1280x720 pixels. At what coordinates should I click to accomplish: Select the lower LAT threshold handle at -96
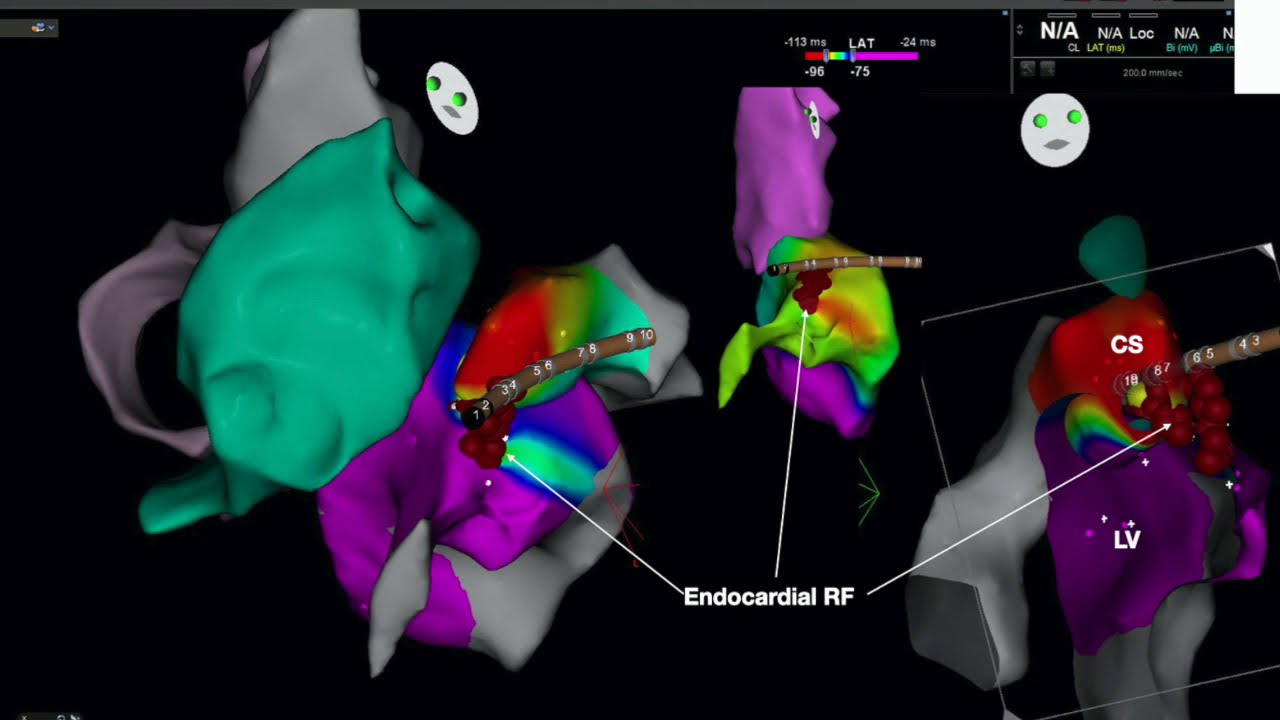[x=826, y=57]
